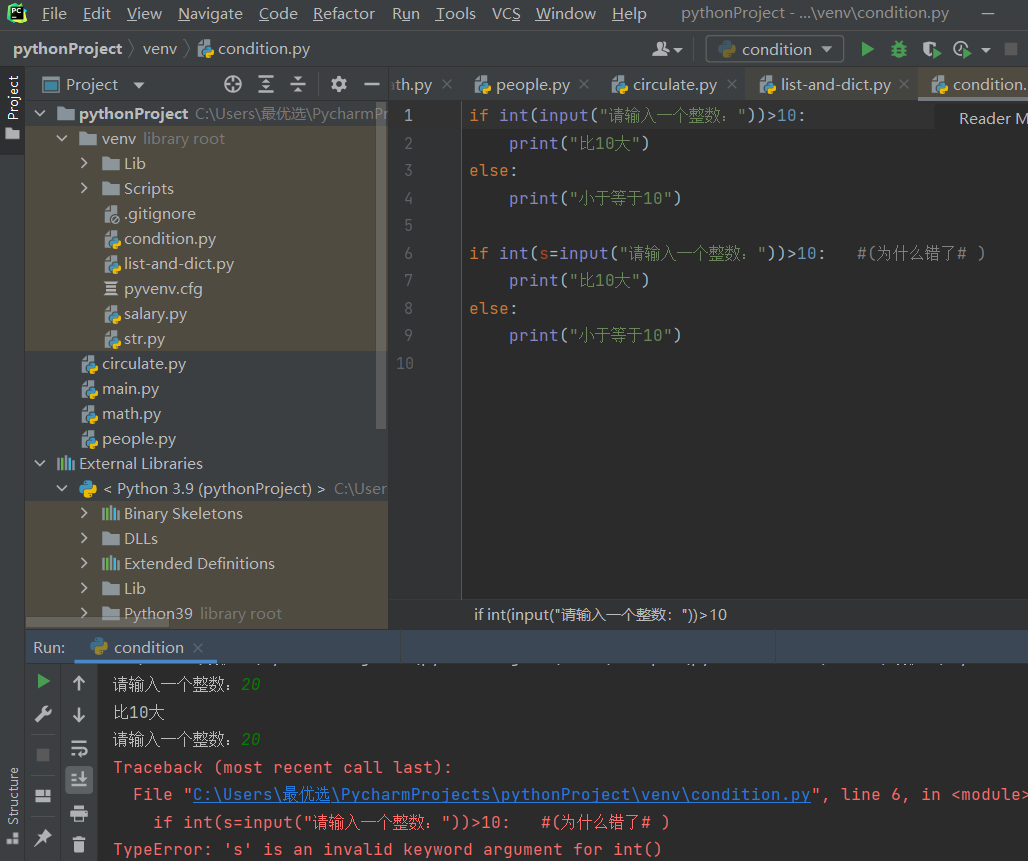The image size is (1028, 861).
Task: Jump down the stack trace arrow
Action: [x=79, y=714]
